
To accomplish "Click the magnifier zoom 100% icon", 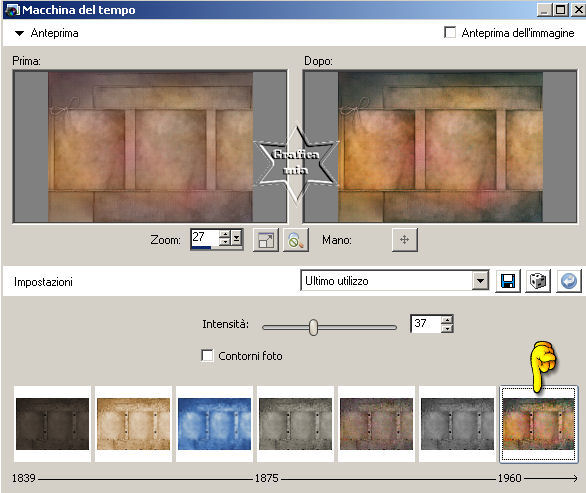I will 296,240.
